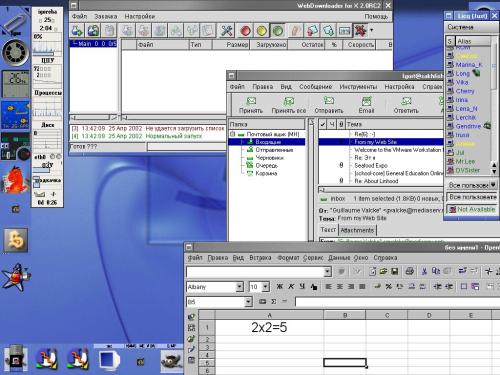Open the Вставка menu in OpenOffice Calc
500x375 pixels.
click(260, 258)
